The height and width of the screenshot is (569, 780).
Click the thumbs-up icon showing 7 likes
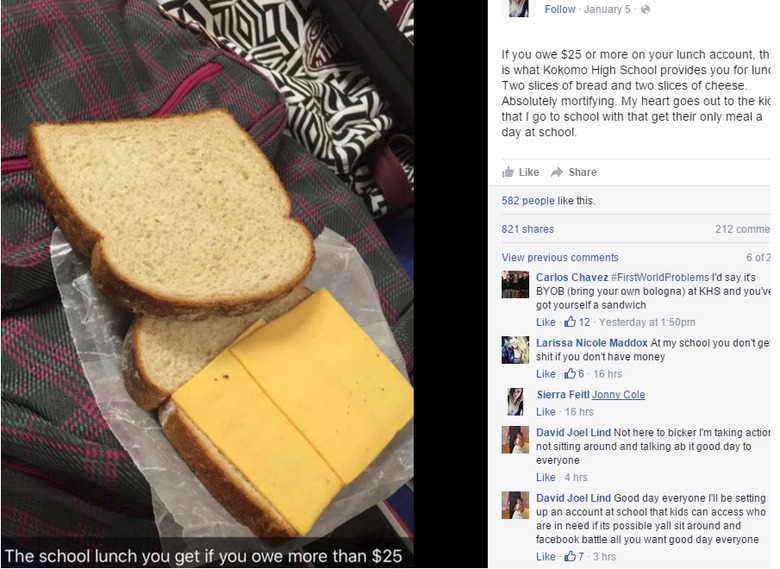(570, 556)
